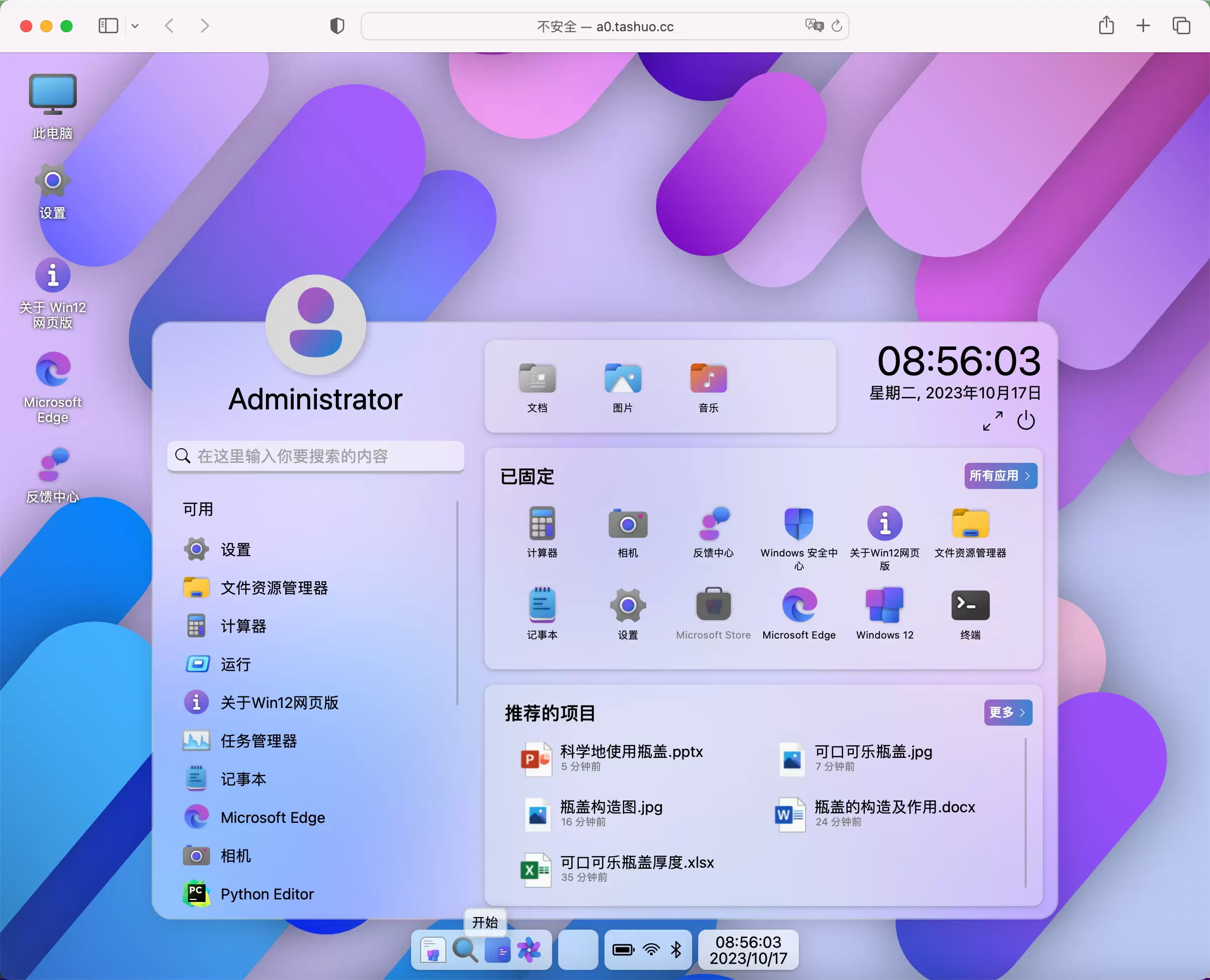Screen dimensions: 1210x980
Task: Launch pinned 记事本 app
Action: pyautogui.click(x=542, y=613)
